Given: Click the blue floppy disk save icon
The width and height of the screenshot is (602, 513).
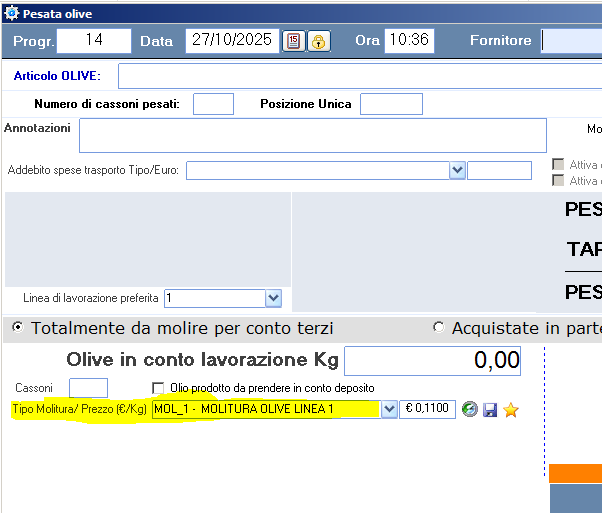Looking at the screenshot, I should [x=490, y=410].
